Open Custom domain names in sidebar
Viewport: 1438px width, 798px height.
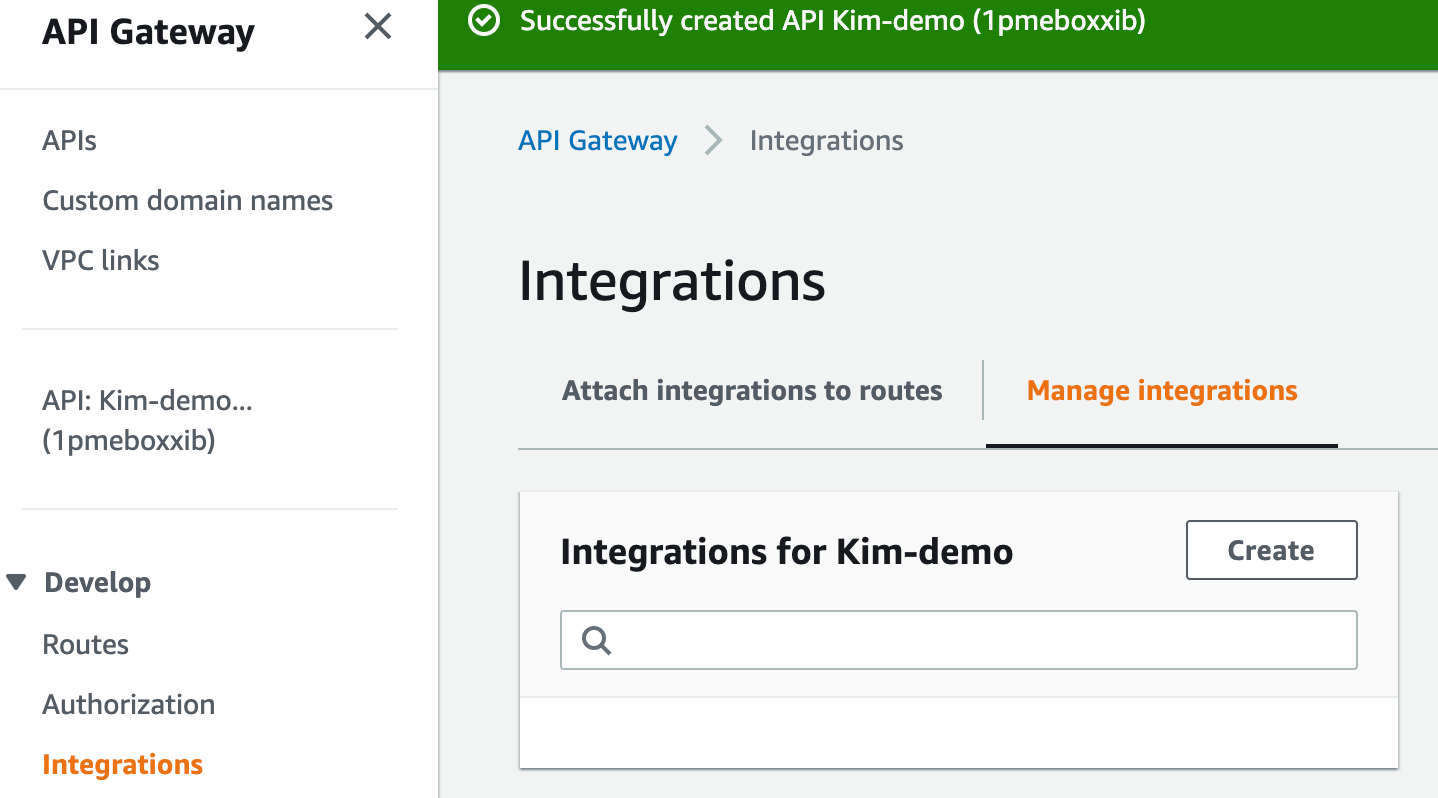tap(187, 200)
